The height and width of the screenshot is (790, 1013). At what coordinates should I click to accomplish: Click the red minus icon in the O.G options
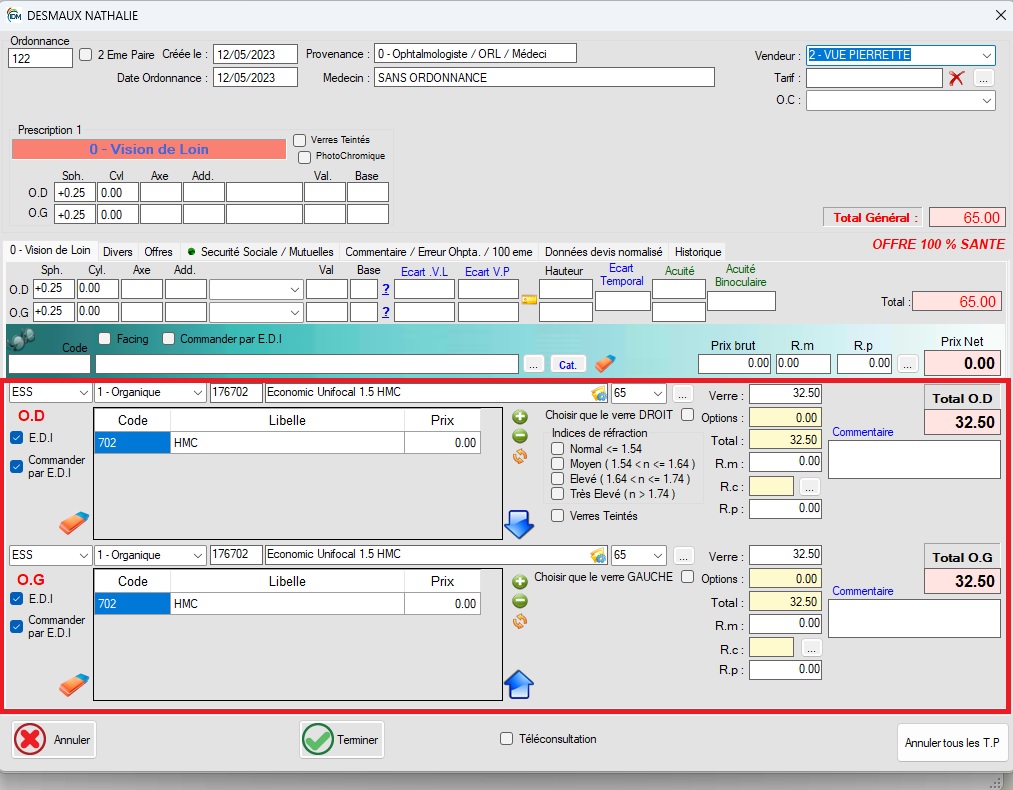pyautogui.click(x=520, y=601)
